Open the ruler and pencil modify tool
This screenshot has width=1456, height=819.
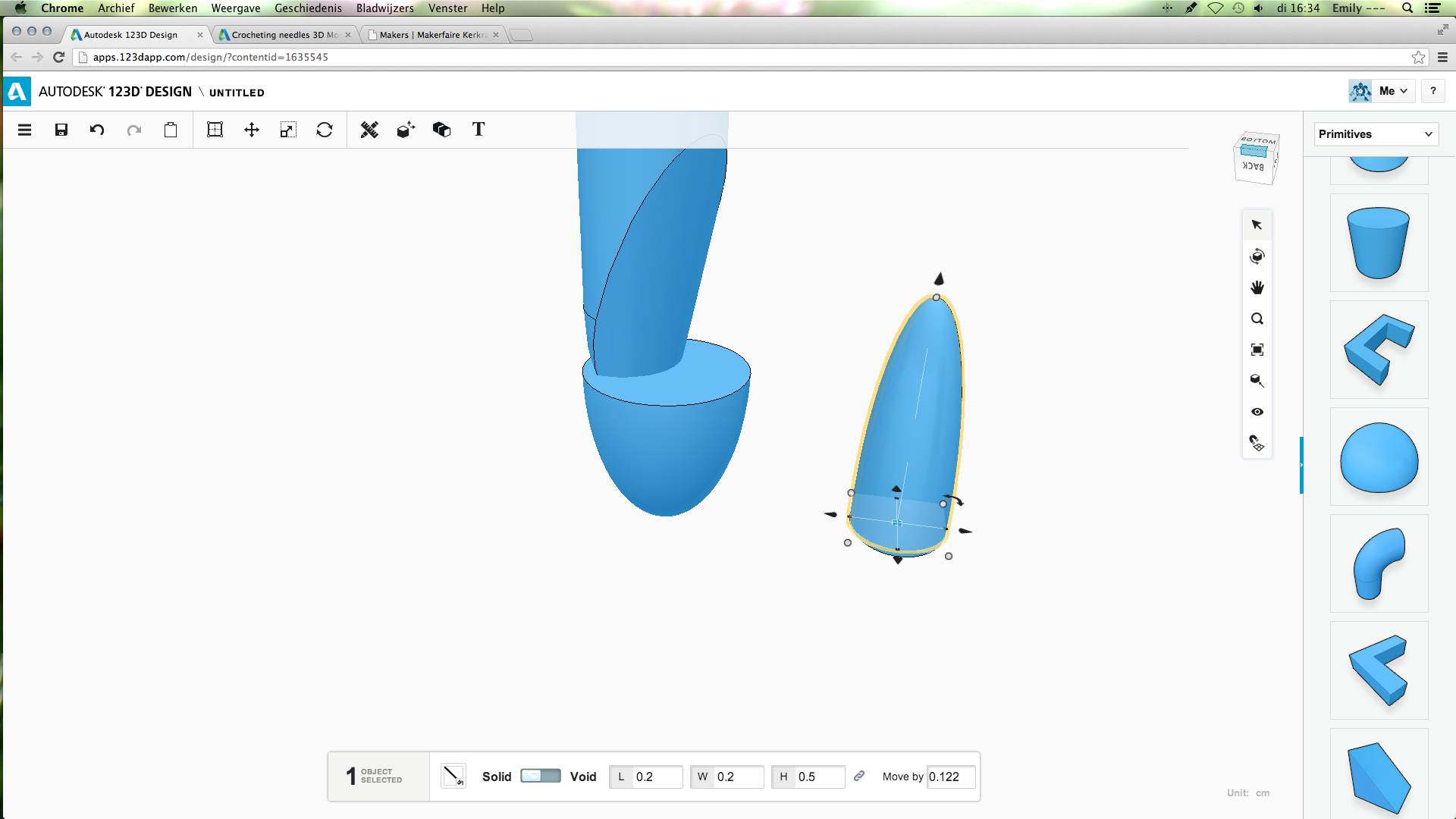tap(369, 130)
